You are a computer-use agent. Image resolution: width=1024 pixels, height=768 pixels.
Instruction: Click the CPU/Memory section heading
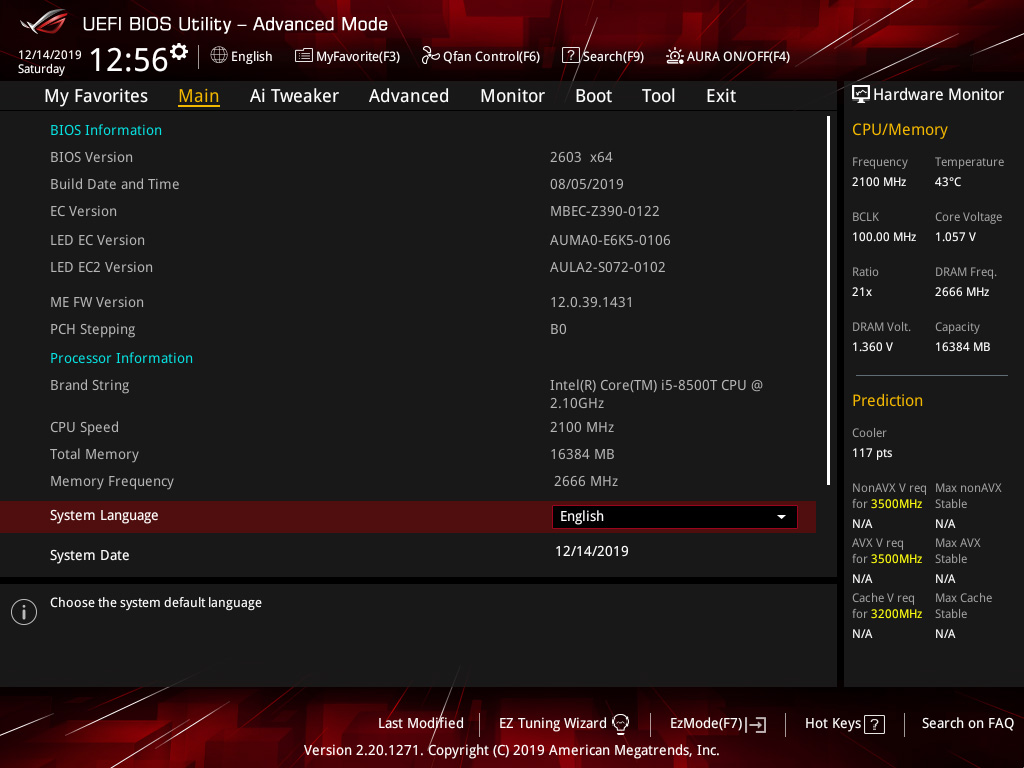(900, 129)
